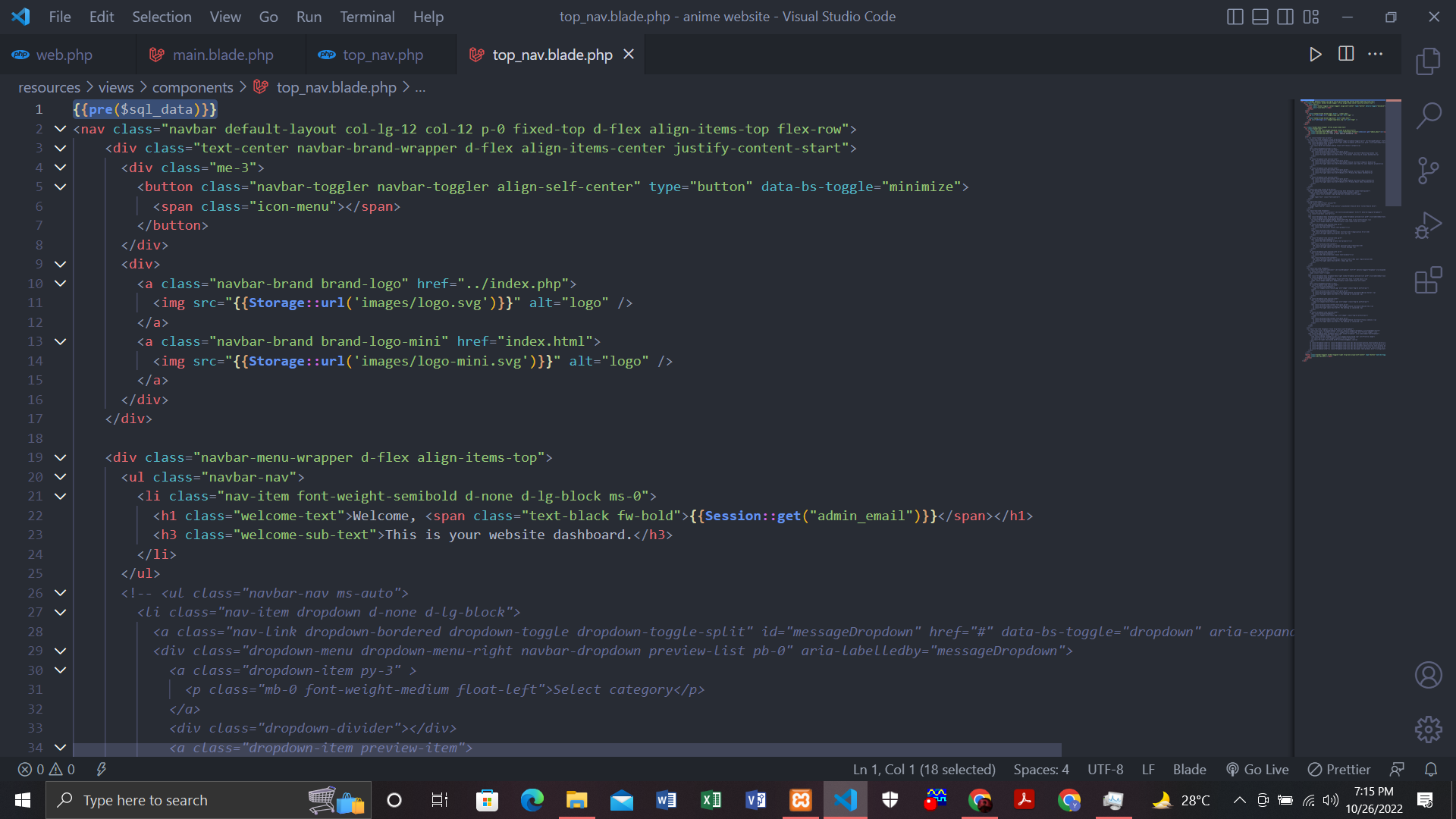The image size is (1456, 819).
Task: Change end of line sequence LF
Action: point(1148,770)
